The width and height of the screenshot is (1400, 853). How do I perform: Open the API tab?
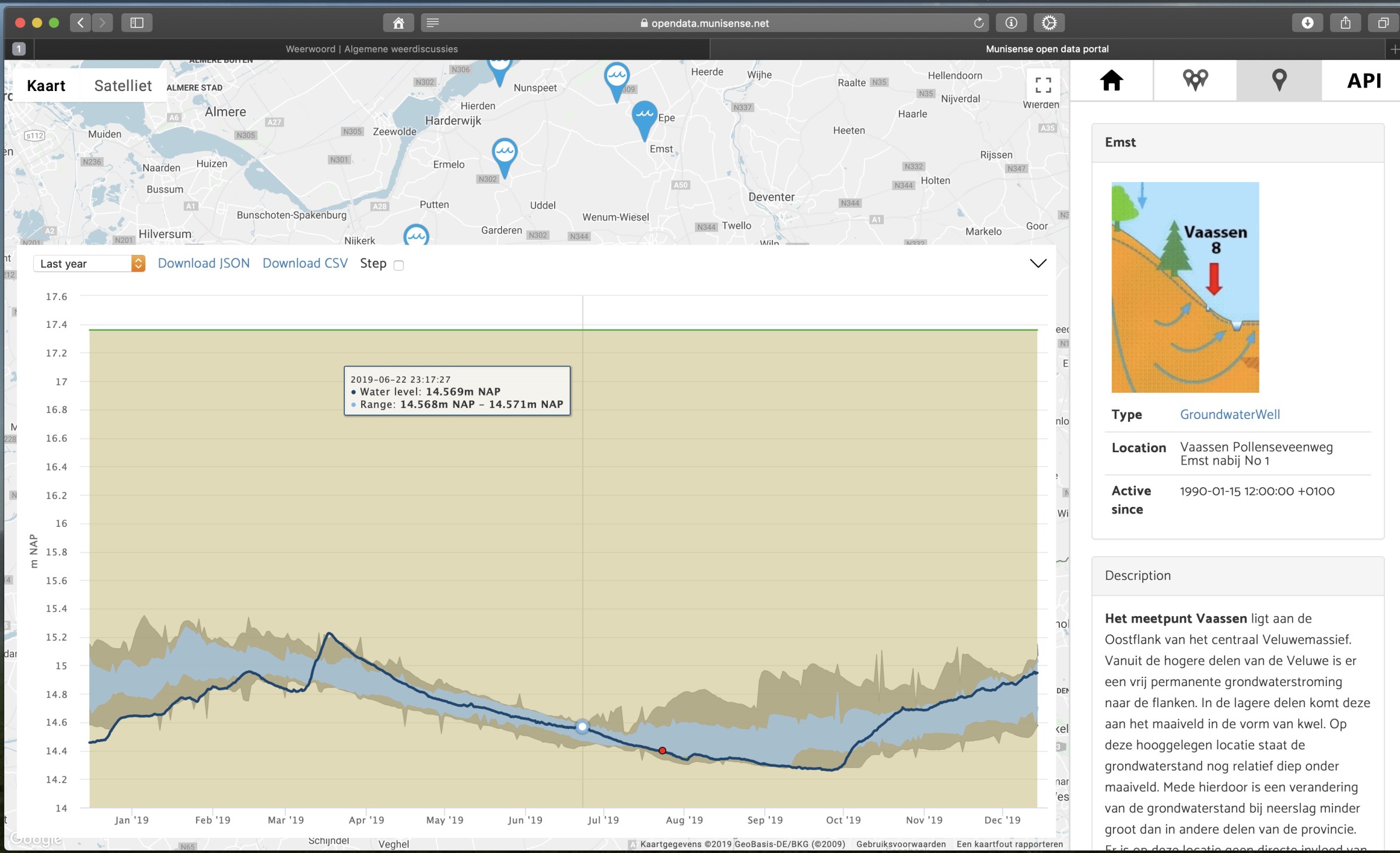pyautogui.click(x=1364, y=81)
